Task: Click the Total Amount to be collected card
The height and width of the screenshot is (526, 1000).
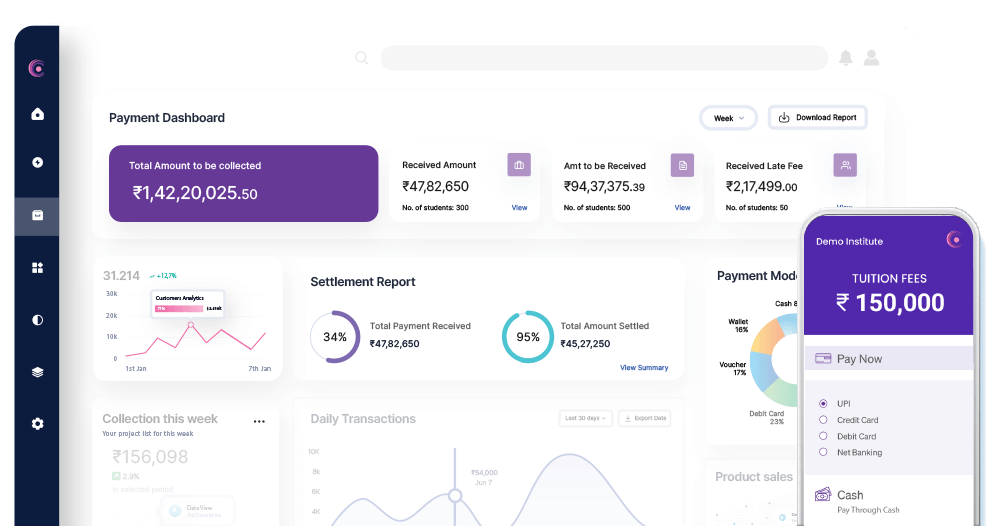Action: 244,184
